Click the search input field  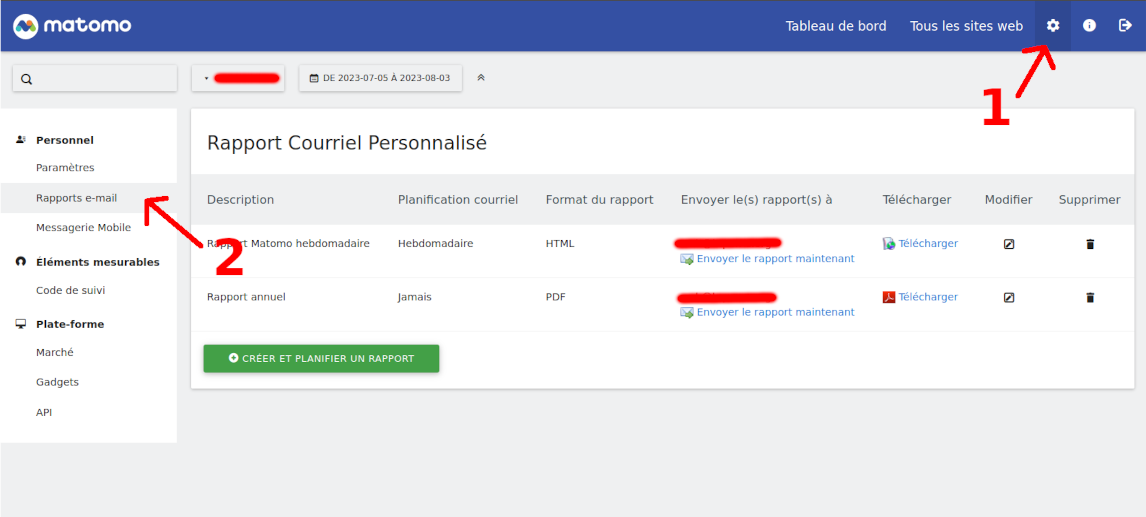(x=95, y=79)
